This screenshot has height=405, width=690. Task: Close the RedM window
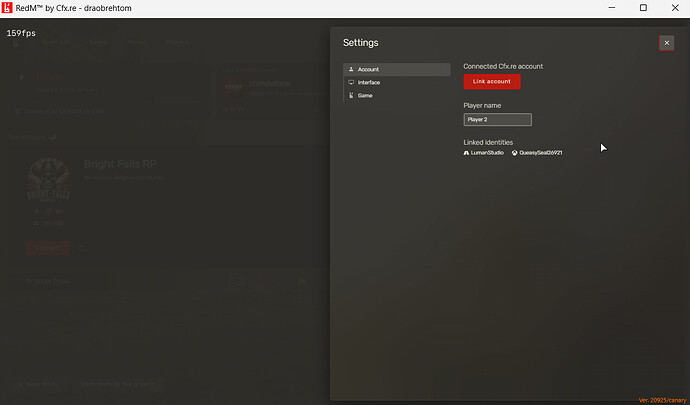(675, 8)
